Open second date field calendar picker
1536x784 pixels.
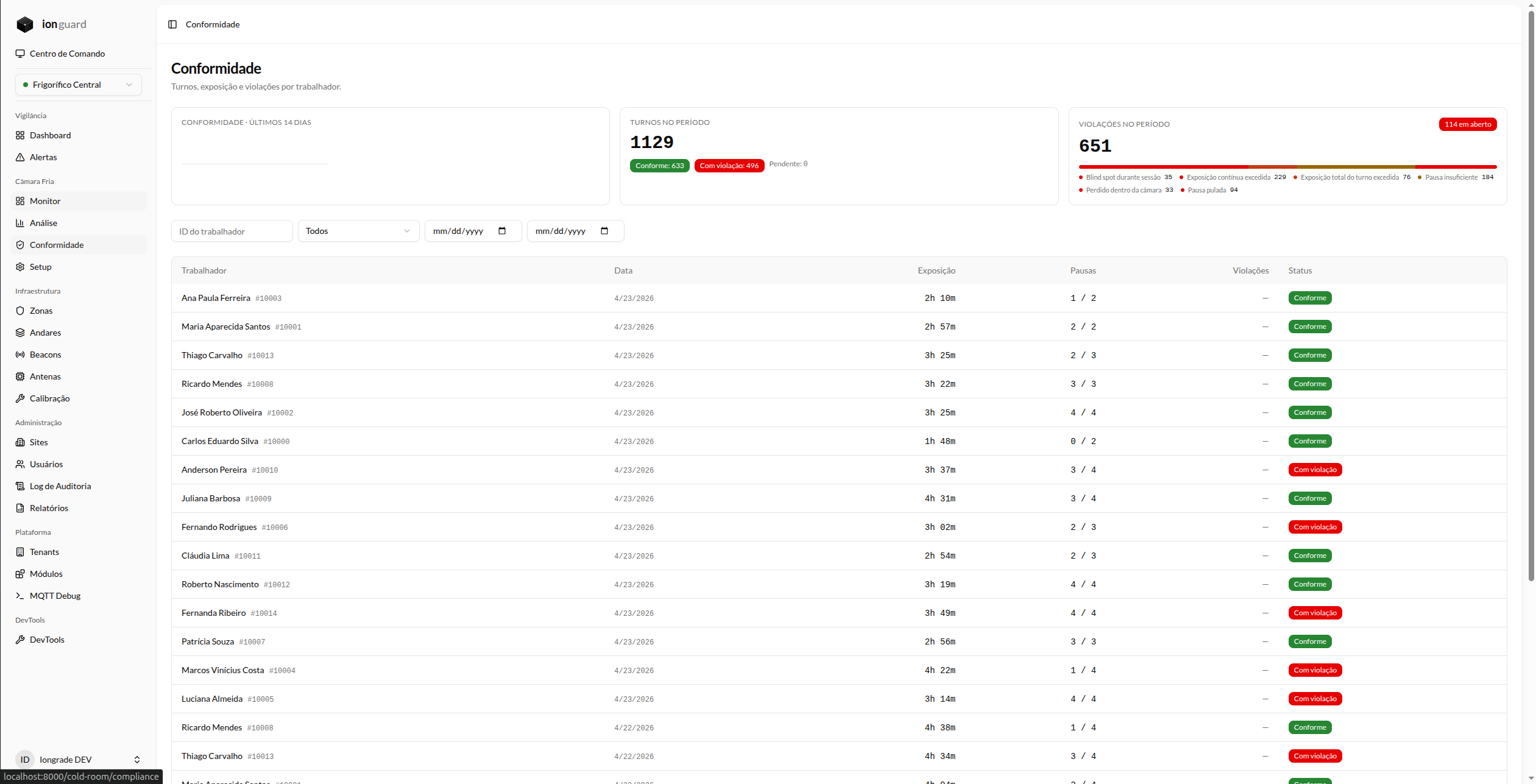click(604, 231)
